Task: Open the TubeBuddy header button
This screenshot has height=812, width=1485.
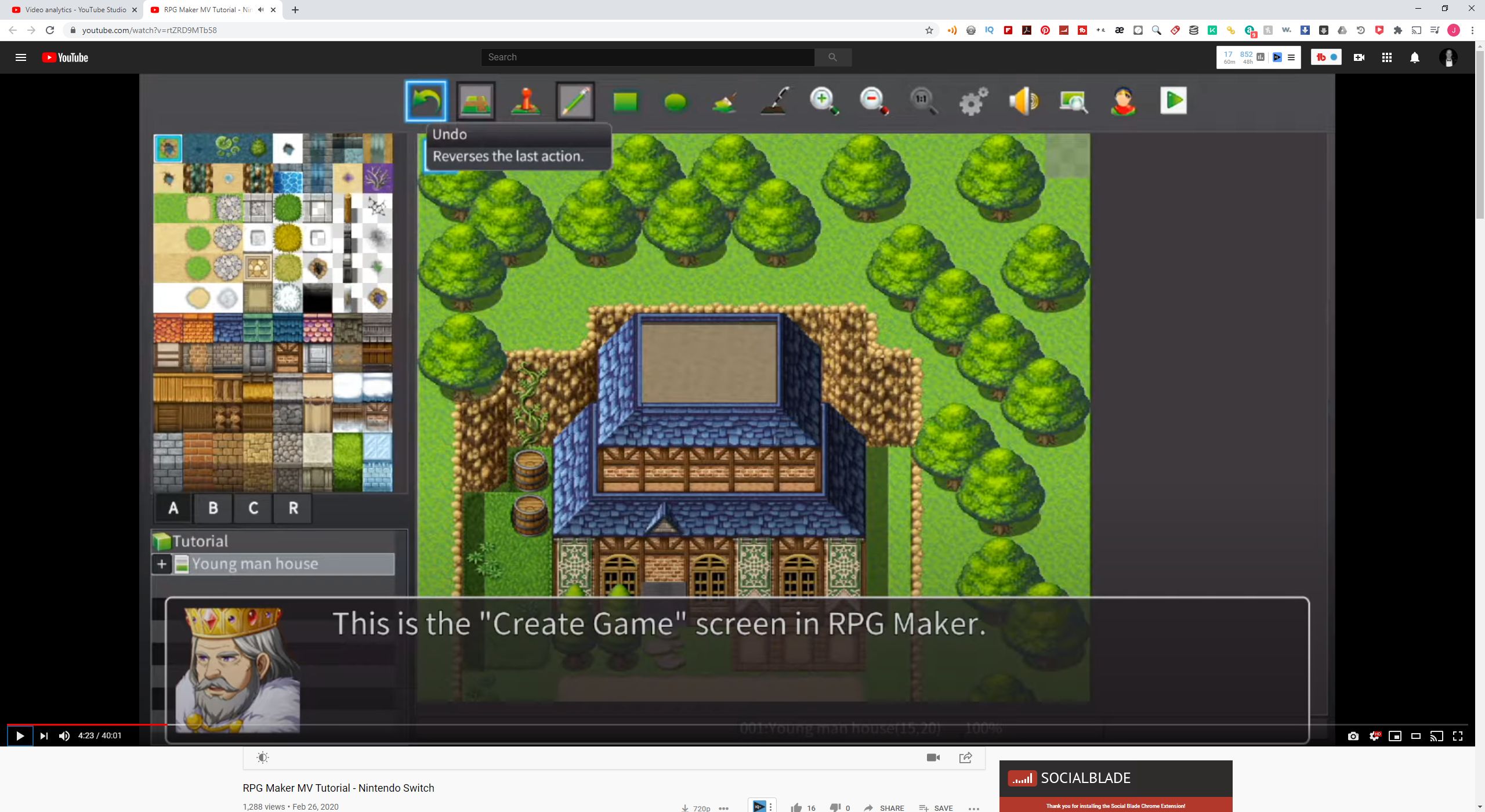Action: coord(1326,57)
